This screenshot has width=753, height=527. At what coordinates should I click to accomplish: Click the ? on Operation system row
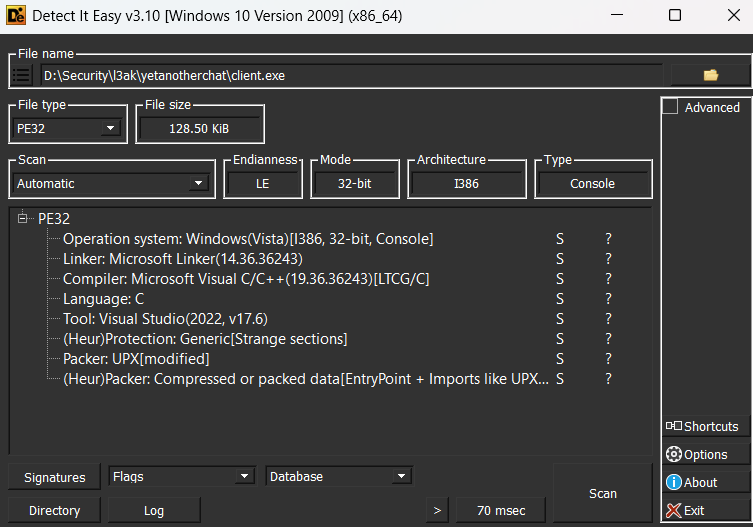(x=608, y=239)
